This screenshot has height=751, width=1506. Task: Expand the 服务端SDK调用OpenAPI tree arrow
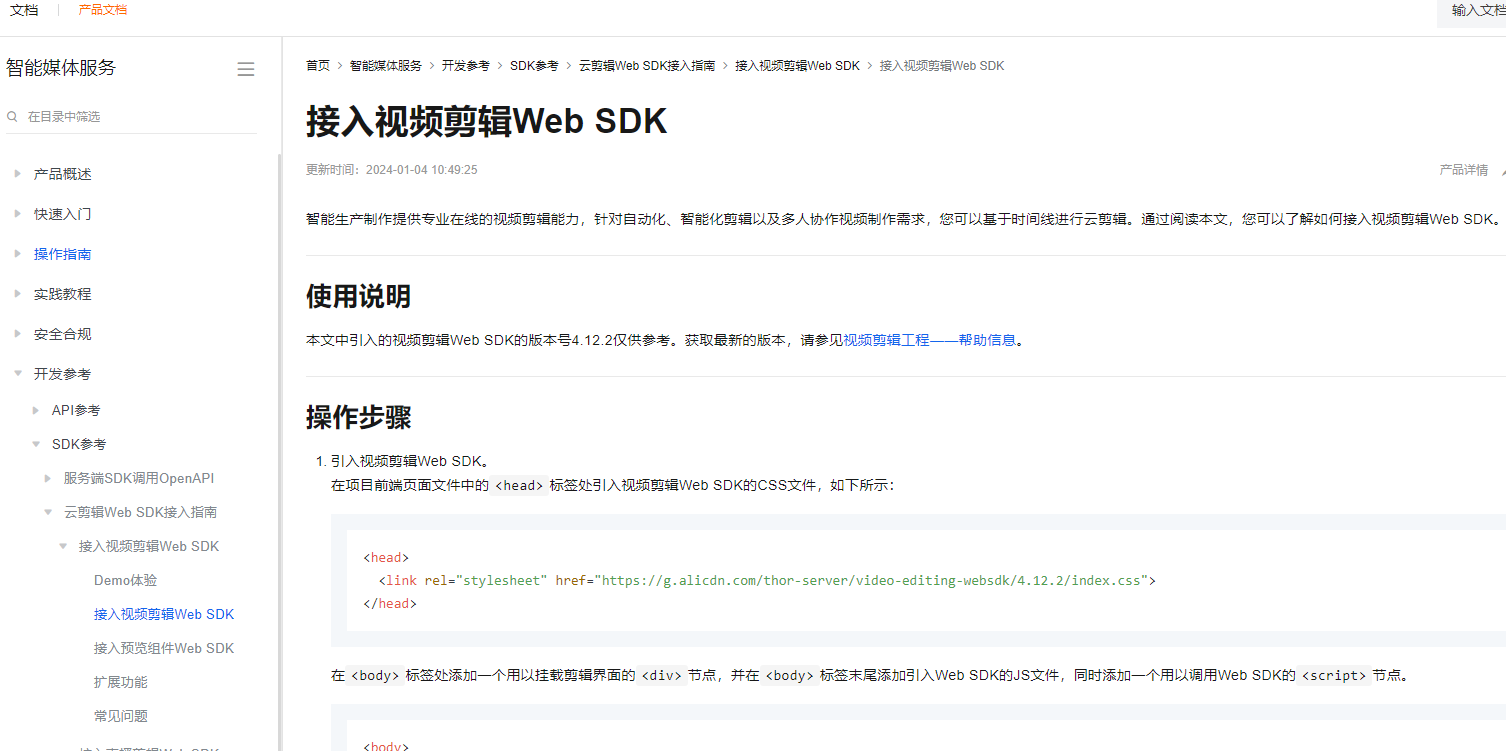click(48, 478)
